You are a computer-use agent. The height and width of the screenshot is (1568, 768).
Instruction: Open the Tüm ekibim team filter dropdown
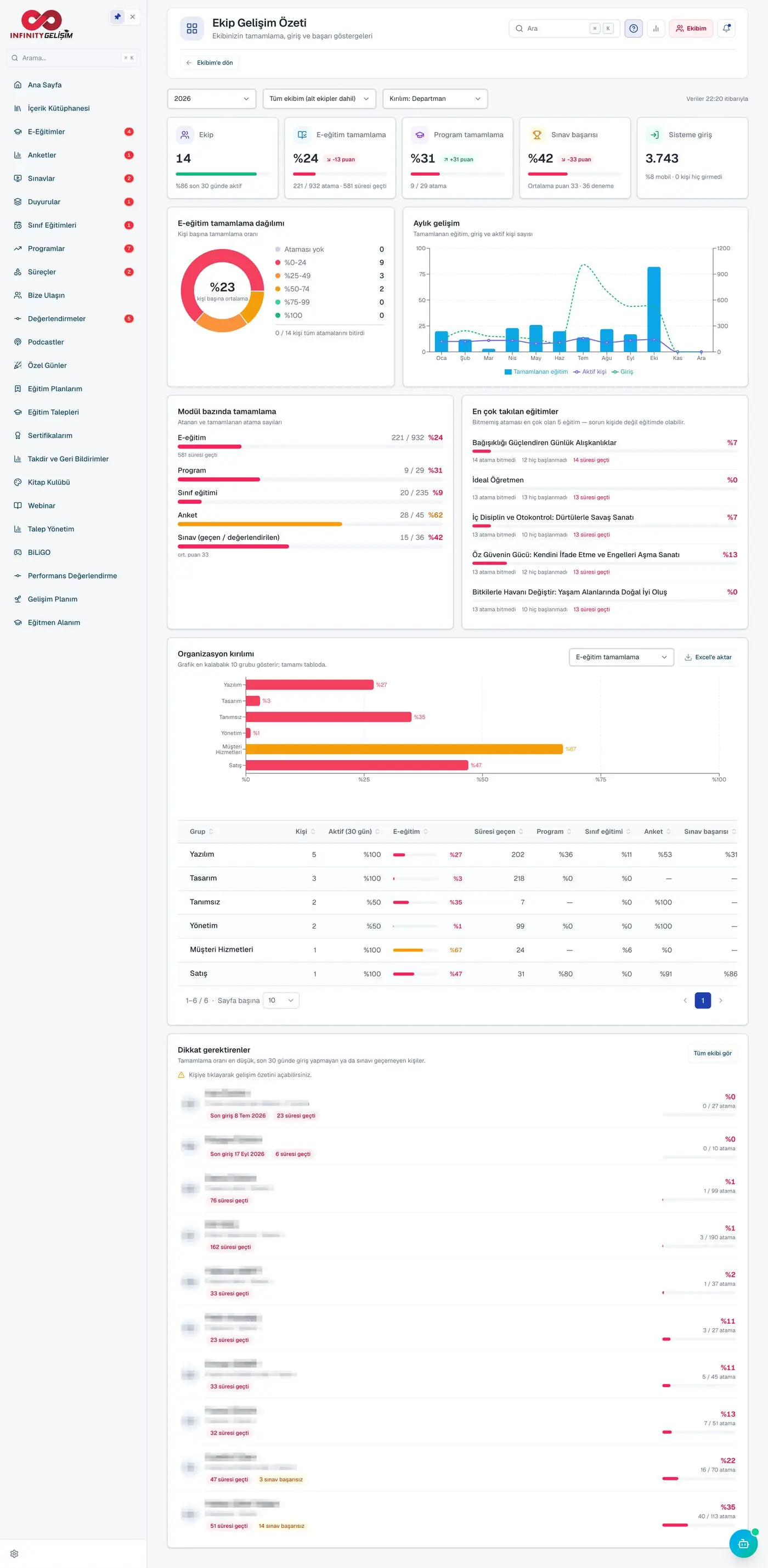pos(319,99)
